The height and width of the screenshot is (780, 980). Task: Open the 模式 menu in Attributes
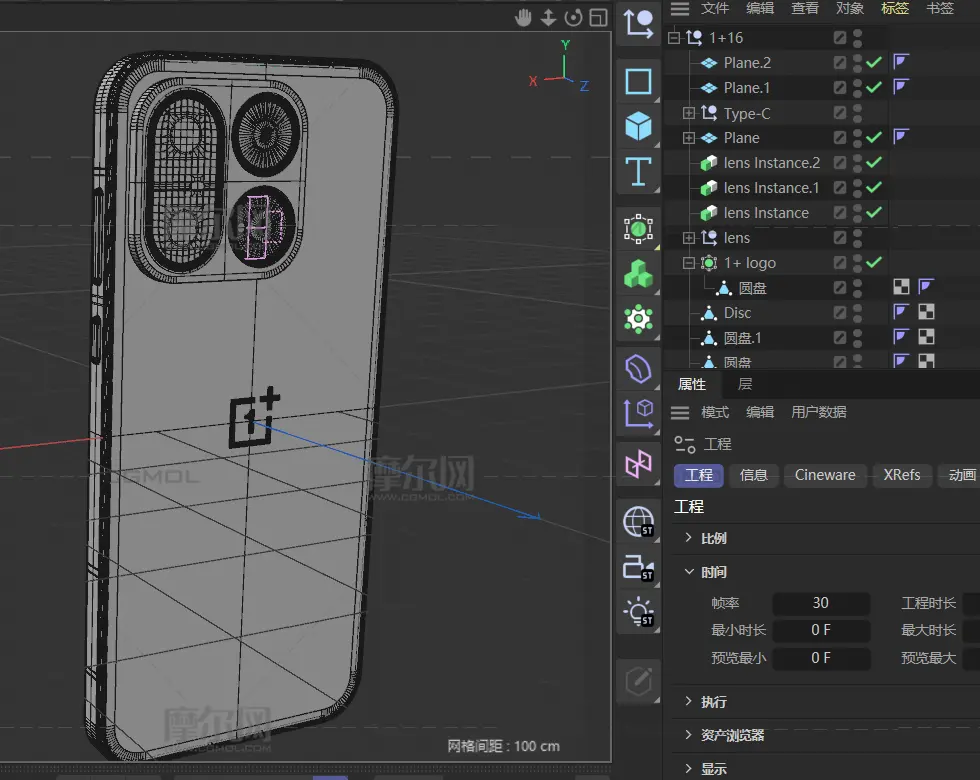(x=715, y=412)
